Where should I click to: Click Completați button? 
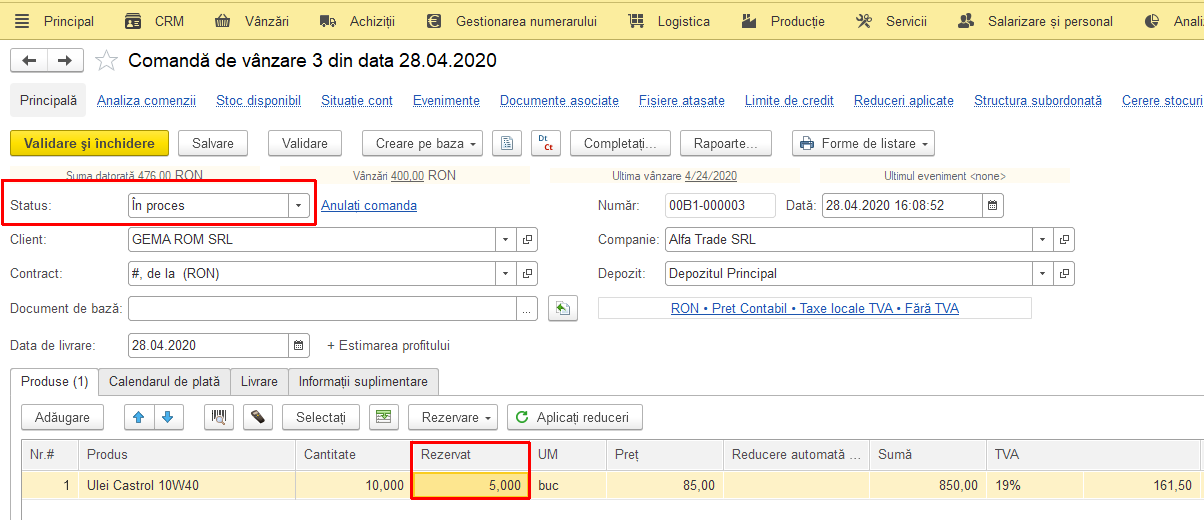tap(620, 143)
